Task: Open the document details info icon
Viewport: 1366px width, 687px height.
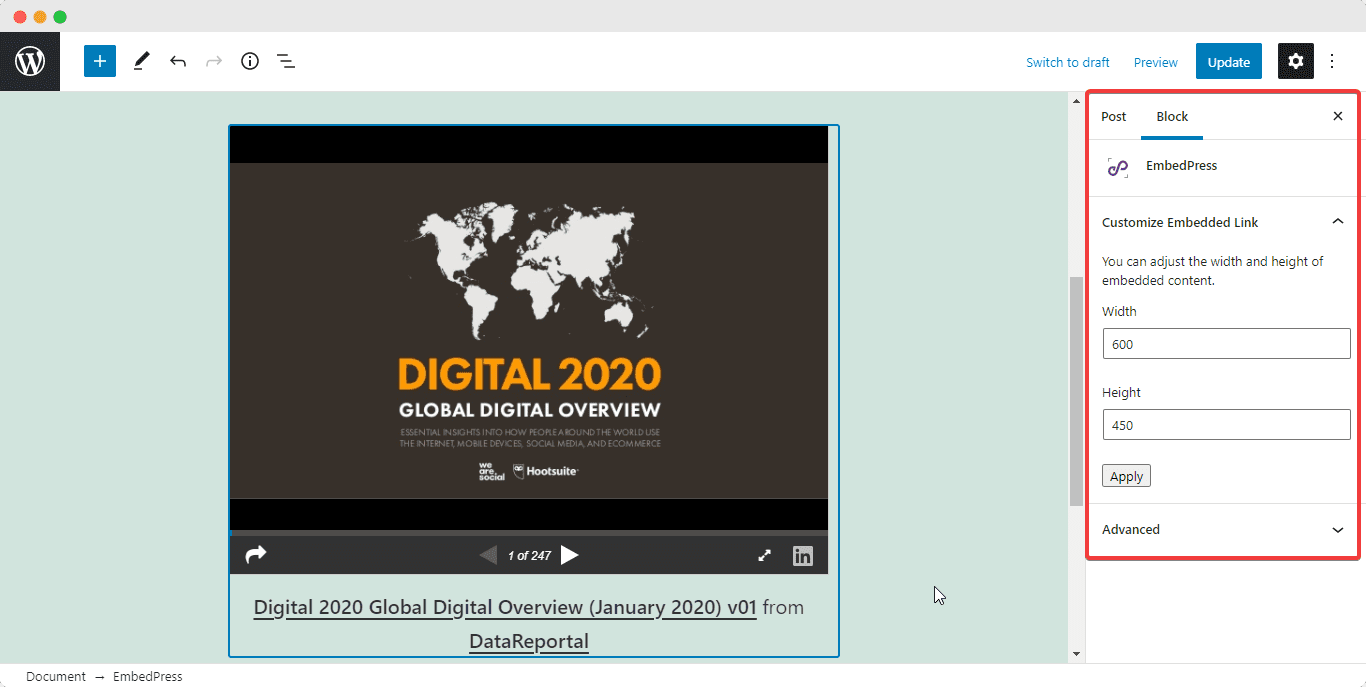Action: pyautogui.click(x=250, y=62)
